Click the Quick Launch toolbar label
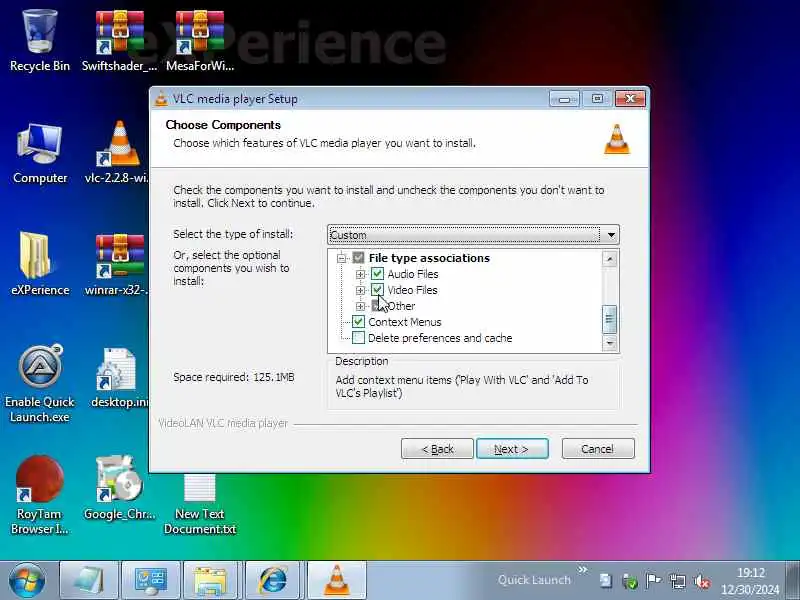The width and height of the screenshot is (800, 600). (x=534, y=580)
